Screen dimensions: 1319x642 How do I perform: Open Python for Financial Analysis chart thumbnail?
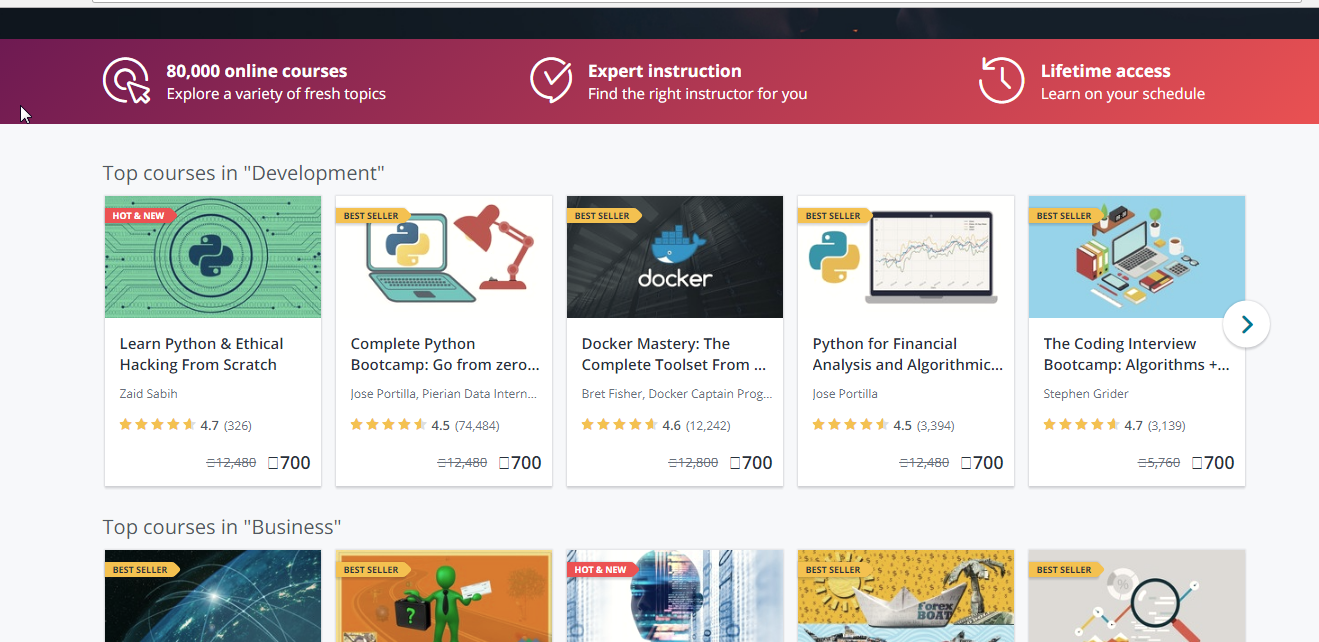[906, 257]
